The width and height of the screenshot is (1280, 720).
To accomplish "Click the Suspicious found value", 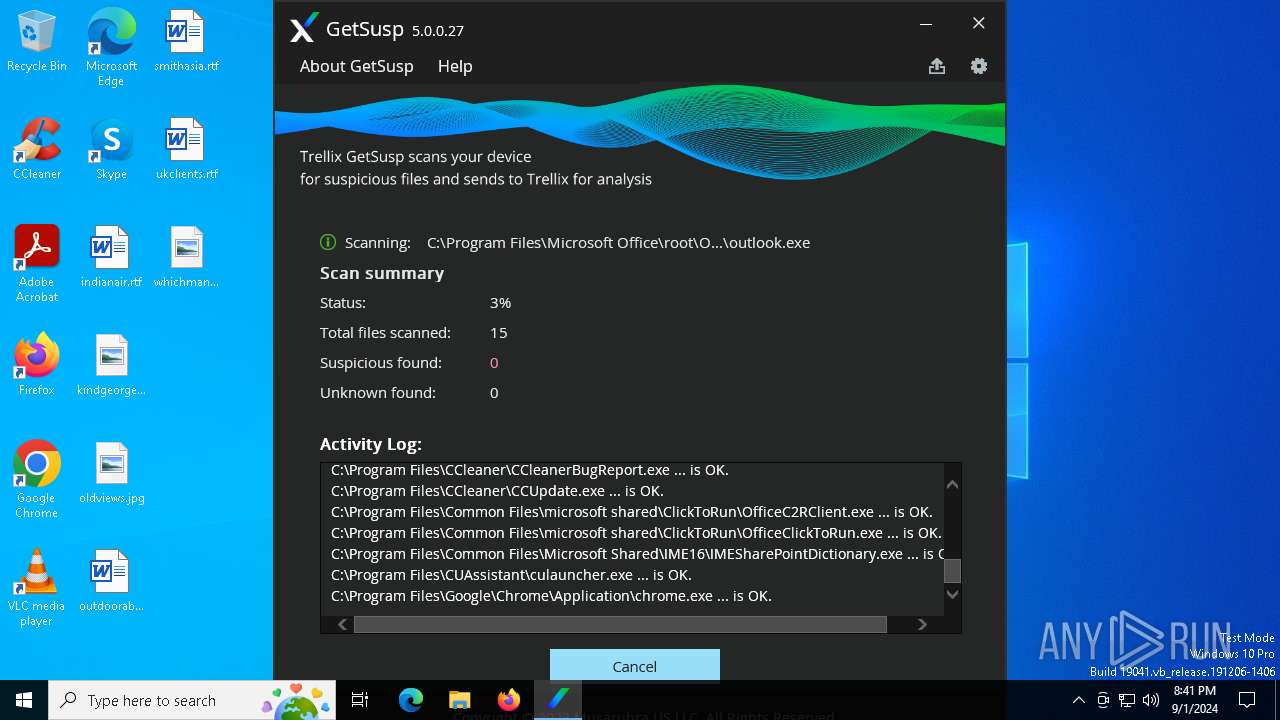I will tap(494, 363).
